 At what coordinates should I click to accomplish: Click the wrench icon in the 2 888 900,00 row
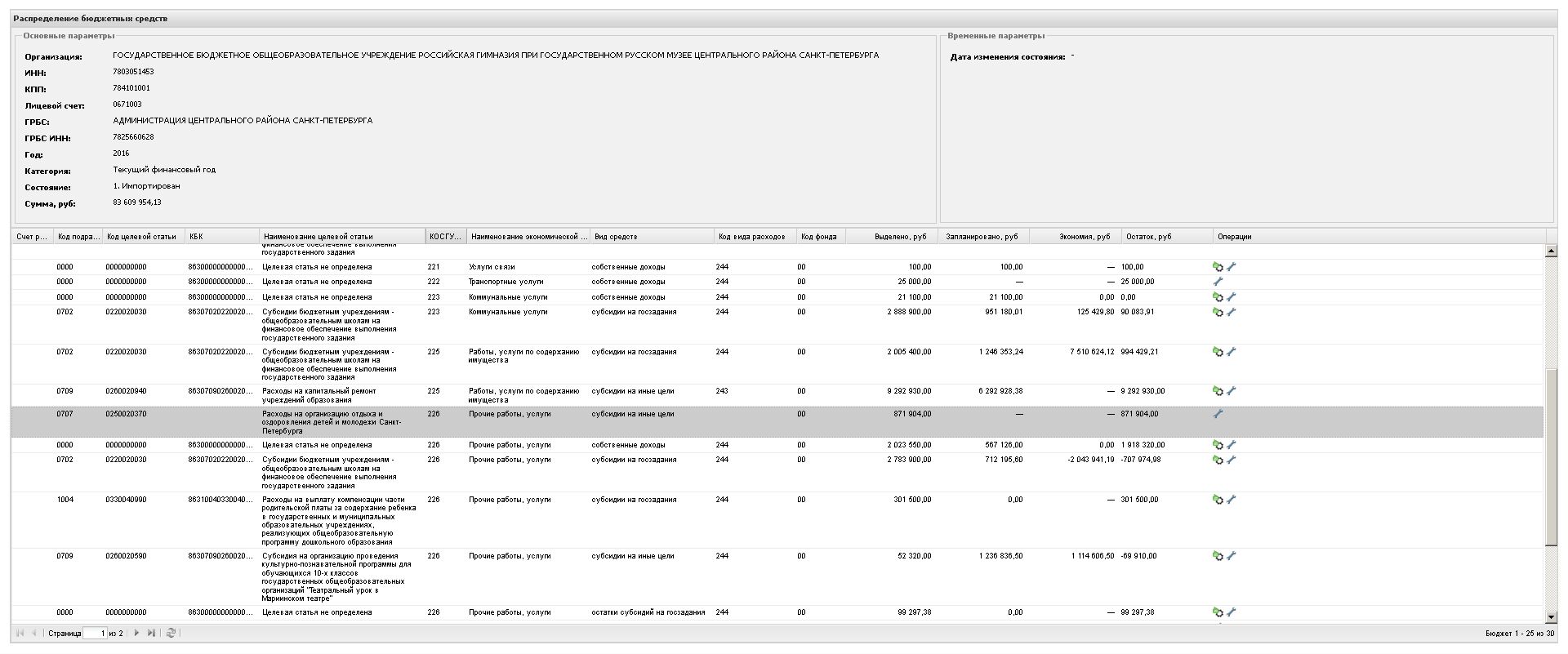click(1232, 312)
